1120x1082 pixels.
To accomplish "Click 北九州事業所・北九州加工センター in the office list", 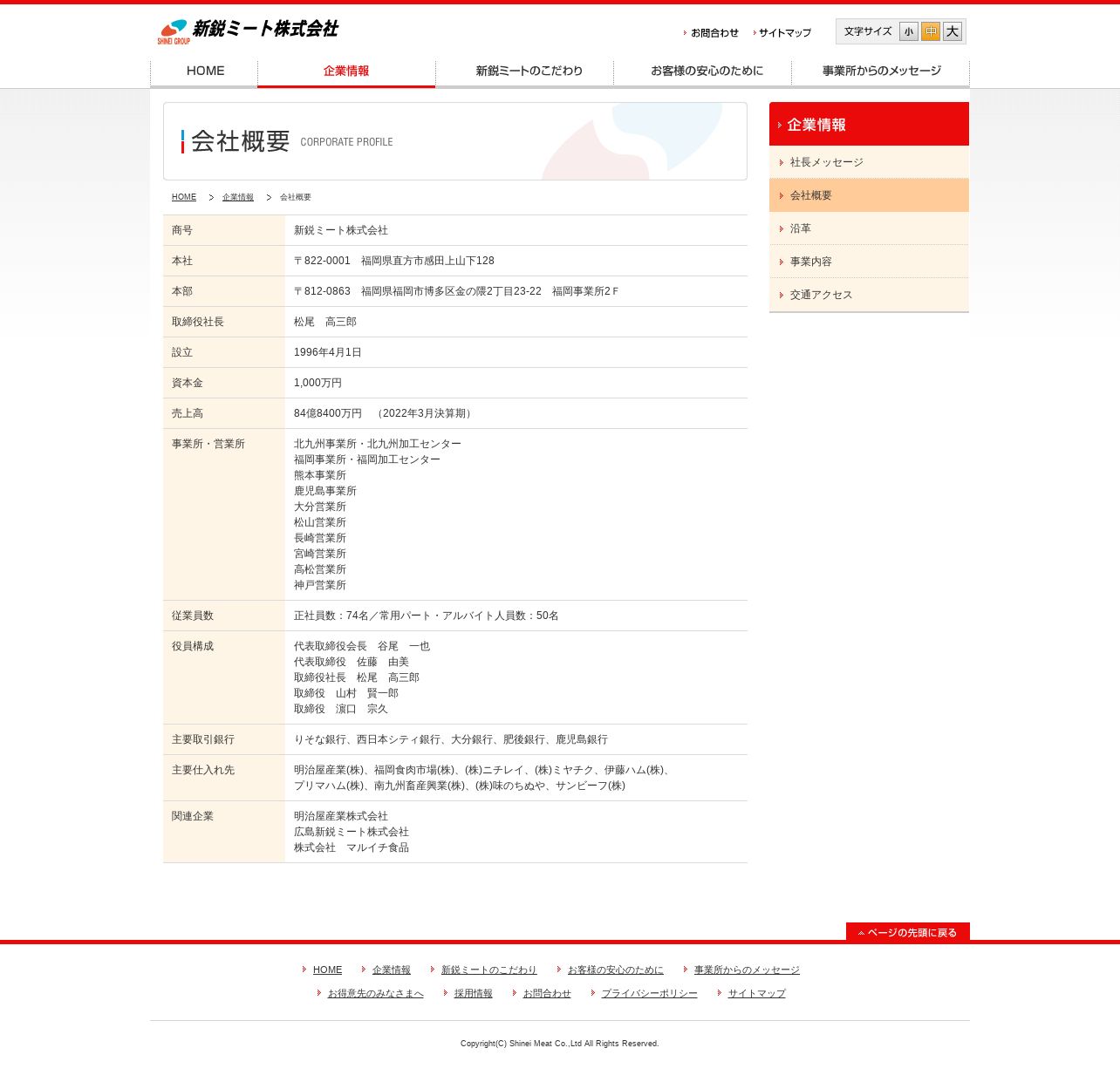I will (x=378, y=444).
